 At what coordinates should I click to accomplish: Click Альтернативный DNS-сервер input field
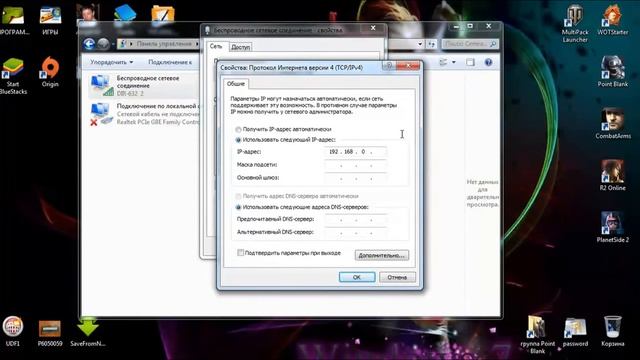coord(356,233)
